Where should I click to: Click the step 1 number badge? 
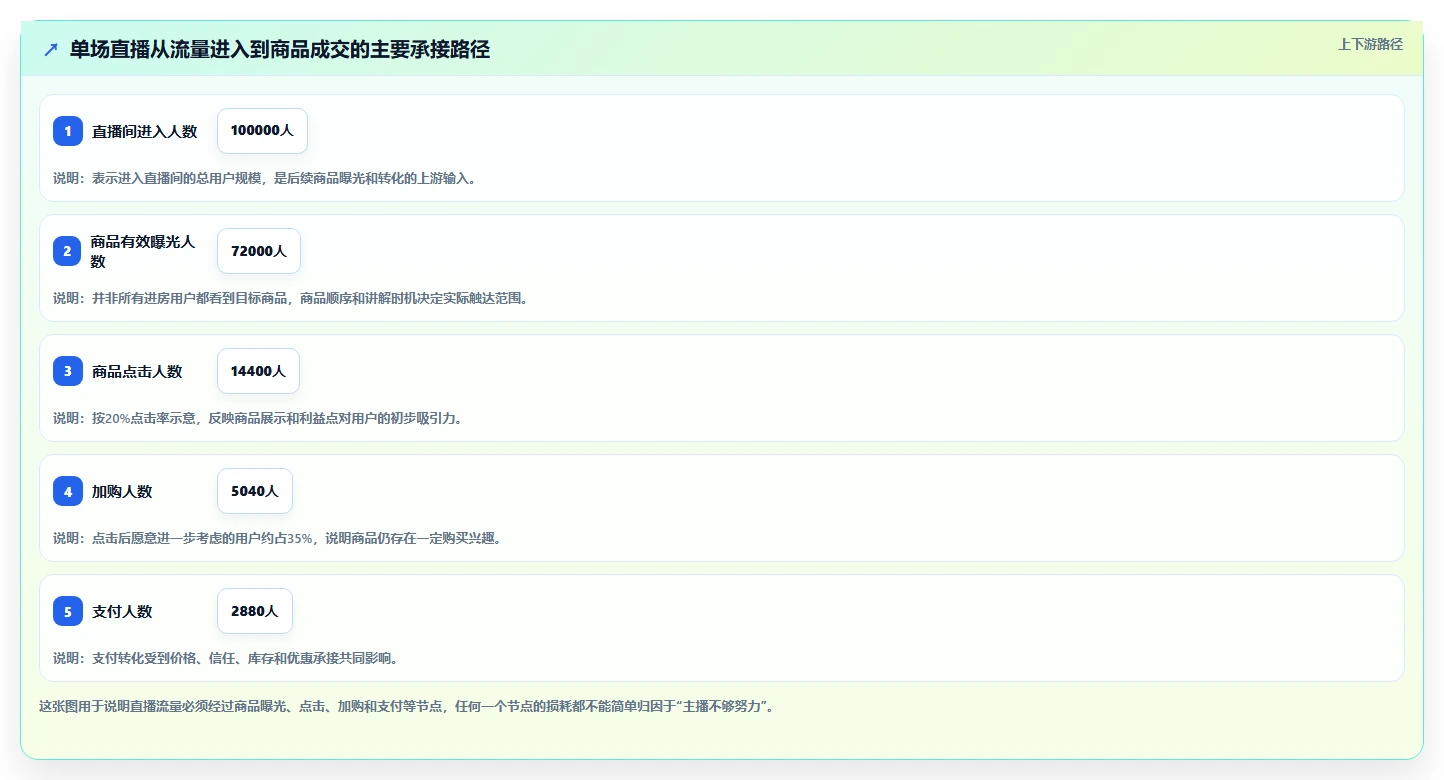(x=68, y=131)
